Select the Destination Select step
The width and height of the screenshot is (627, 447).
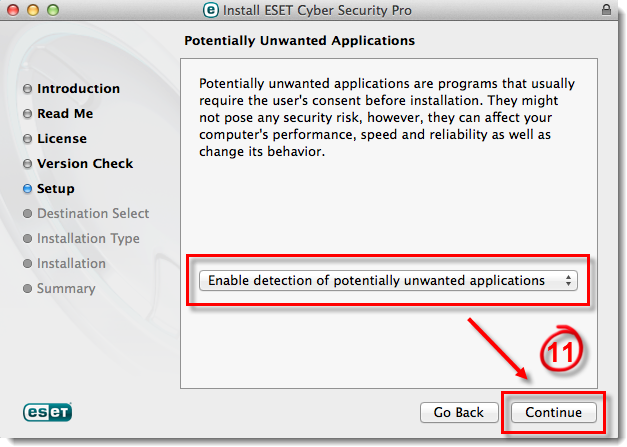[x=93, y=214]
